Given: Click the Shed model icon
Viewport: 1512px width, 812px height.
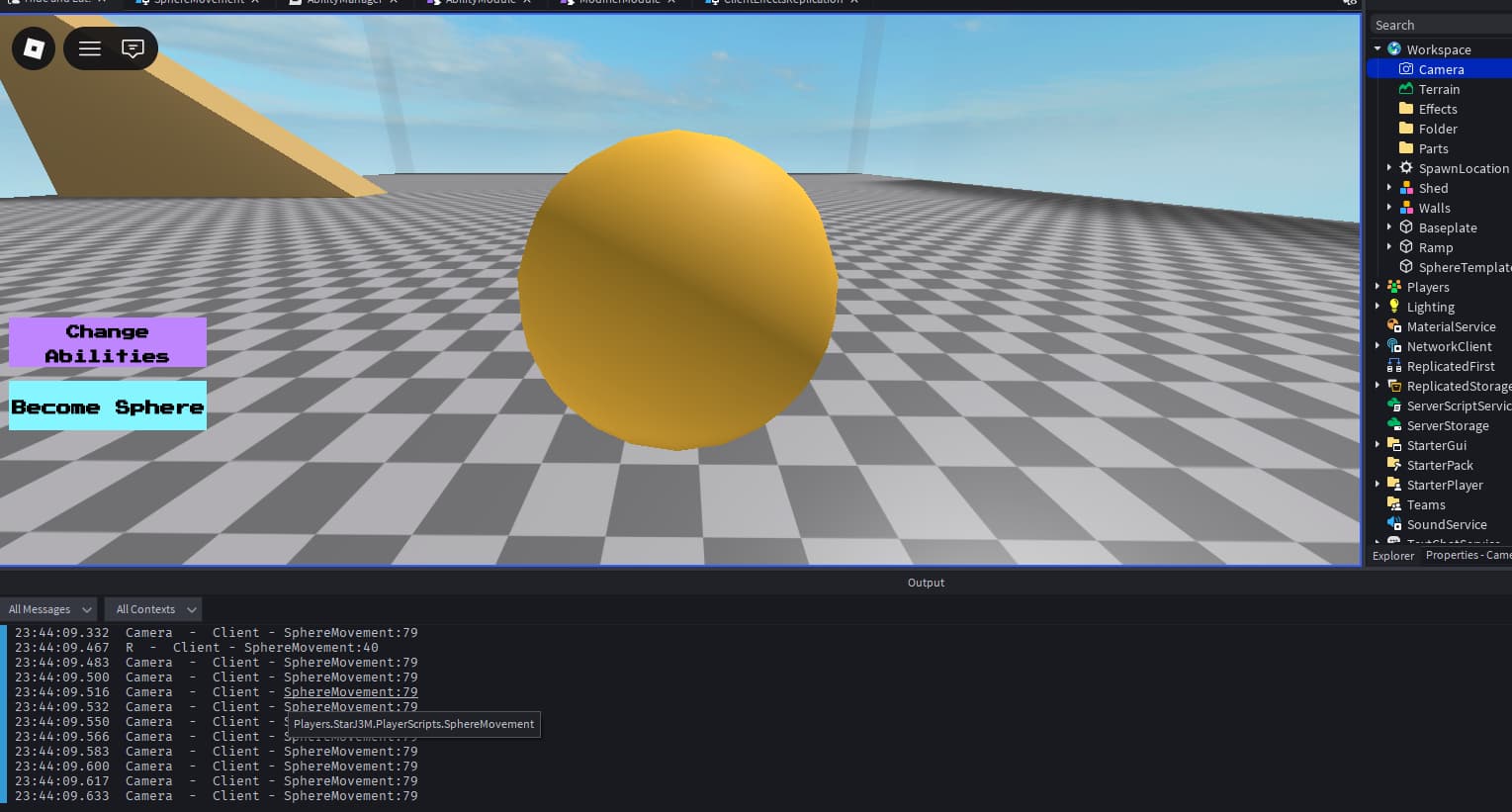Looking at the screenshot, I should click(x=1406, y=188).
